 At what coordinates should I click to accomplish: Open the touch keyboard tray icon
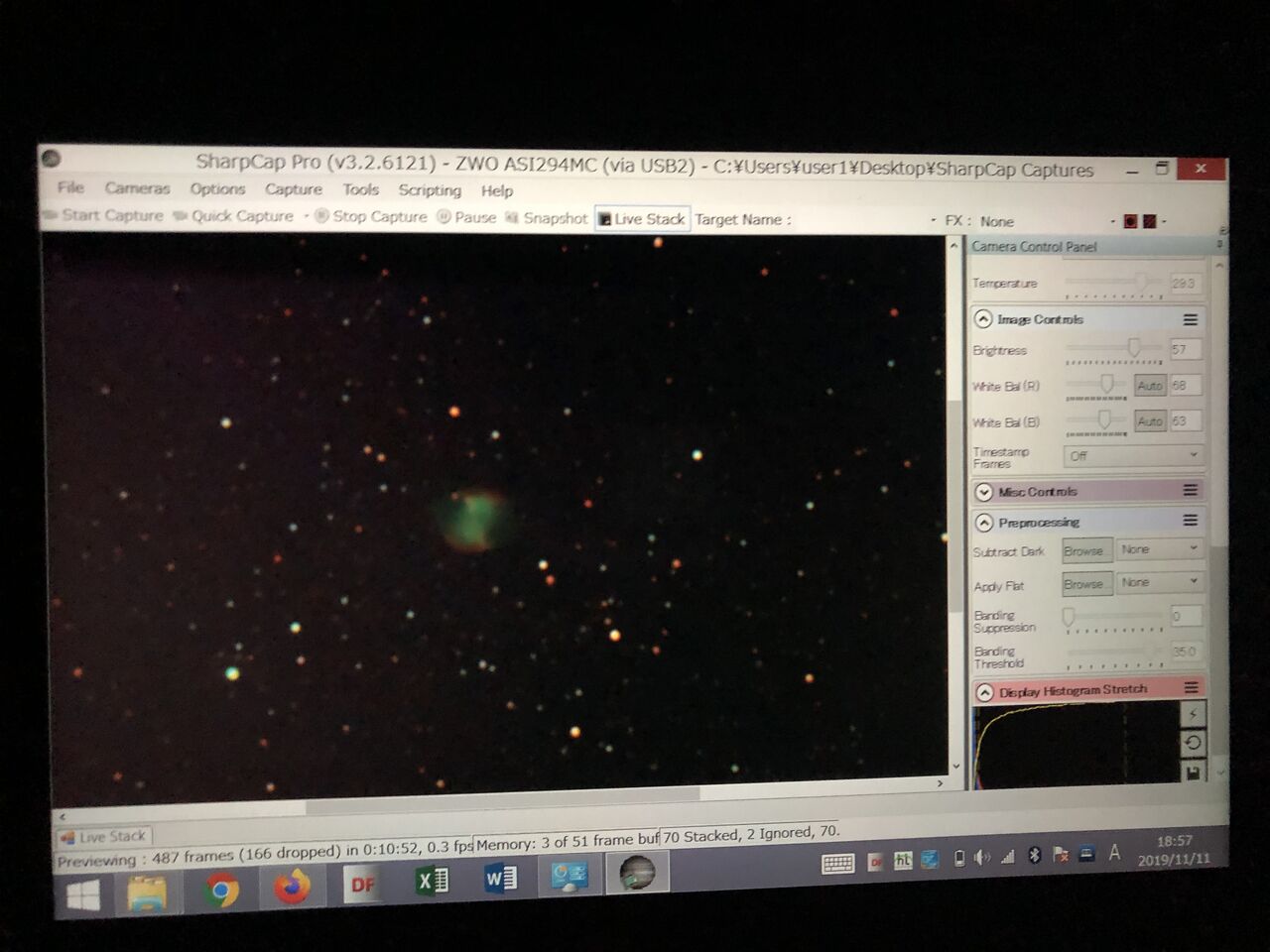tap(838, 864)
